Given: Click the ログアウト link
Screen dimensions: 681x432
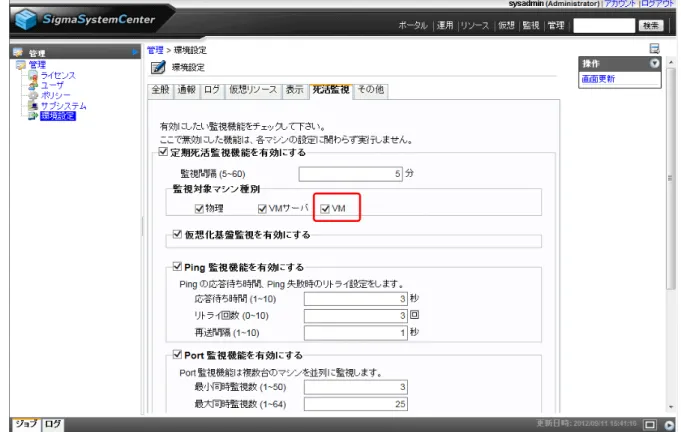Looking at the screenshot, I should click(x=658, y=3).
